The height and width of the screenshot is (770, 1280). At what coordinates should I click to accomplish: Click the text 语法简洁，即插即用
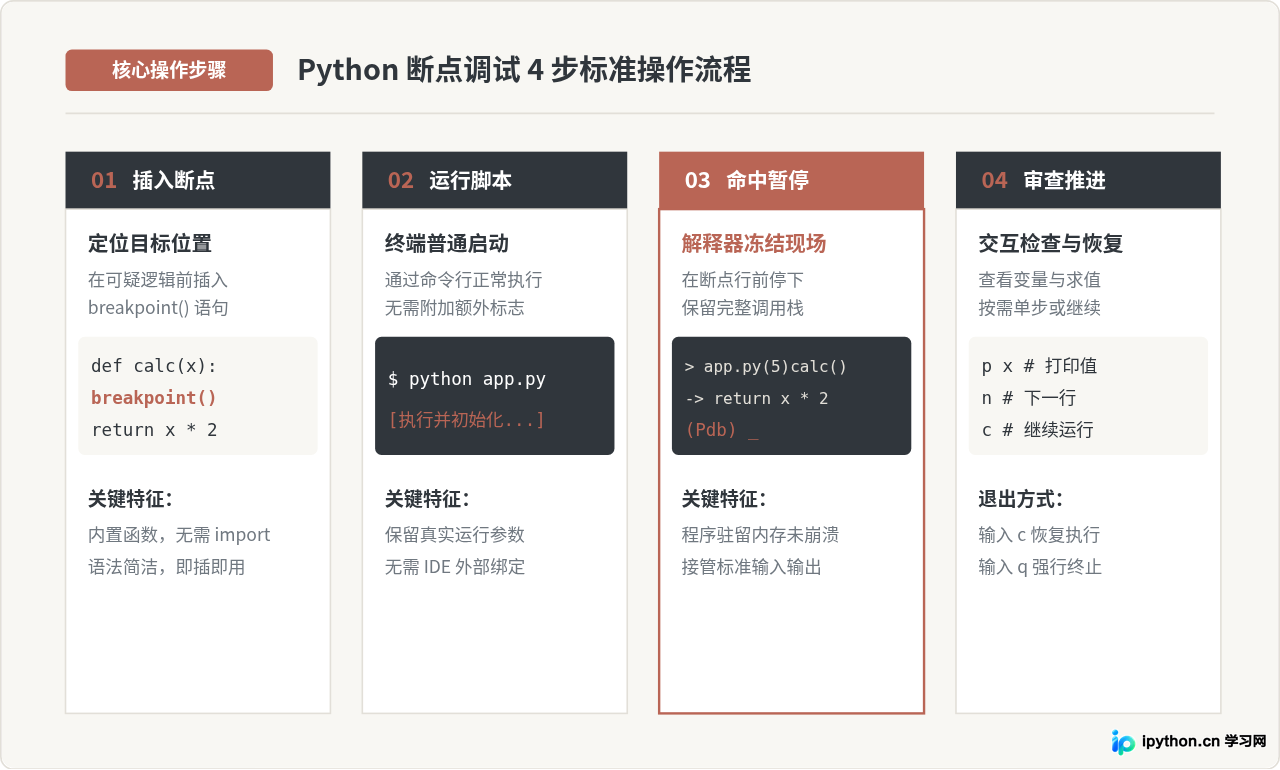point(166,567)
